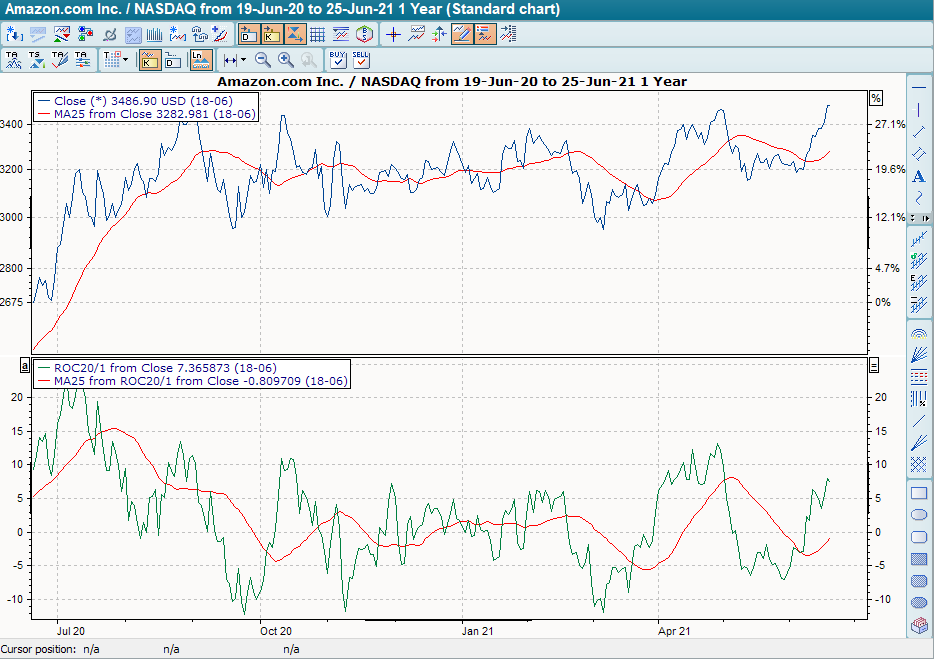Image resolution: width=934 pixels, height=659 pixels.
Task: Activate the zoom-in magnifier tool
Action: (x=285, y=60)
